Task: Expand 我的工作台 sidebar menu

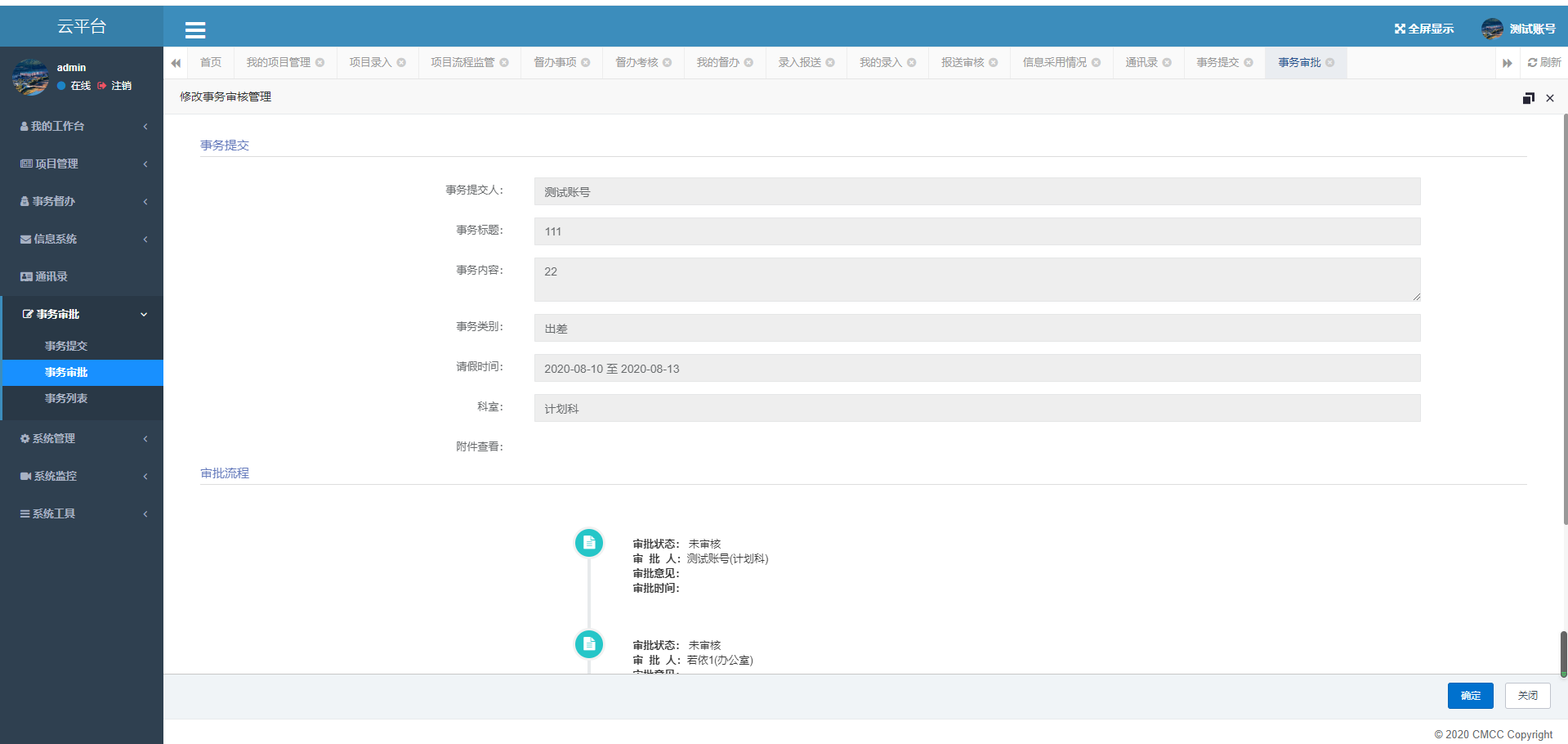Action: (82, 126)
